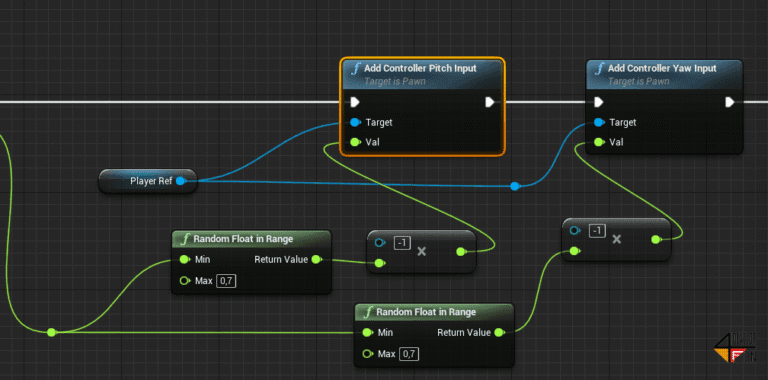
Task: Select the Add Controller Pitch Input node title
Action: tap(420, 69)
